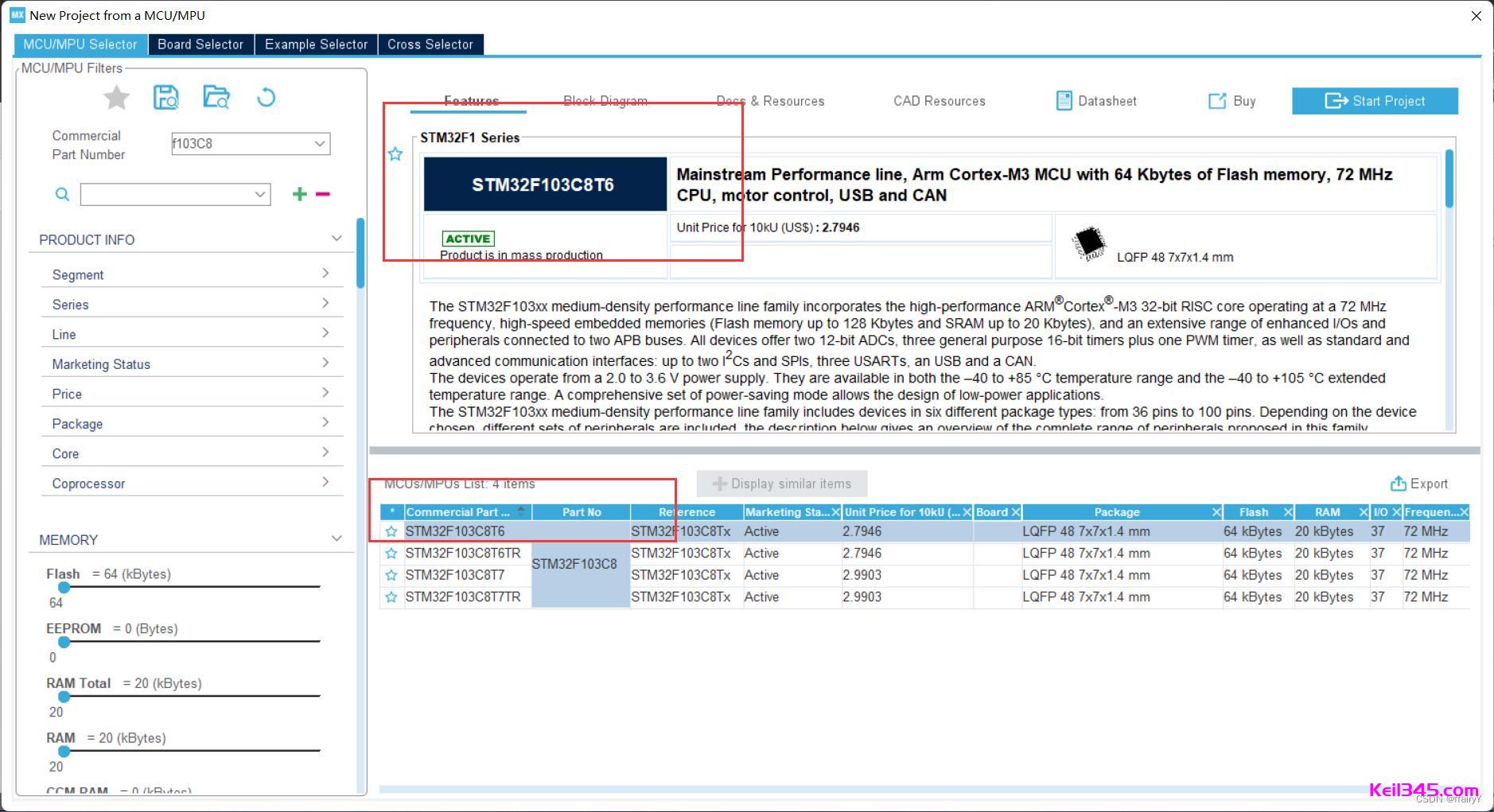Switch to the Board Selector tab
The image size is (1494, 812).
tap(200, 45)
